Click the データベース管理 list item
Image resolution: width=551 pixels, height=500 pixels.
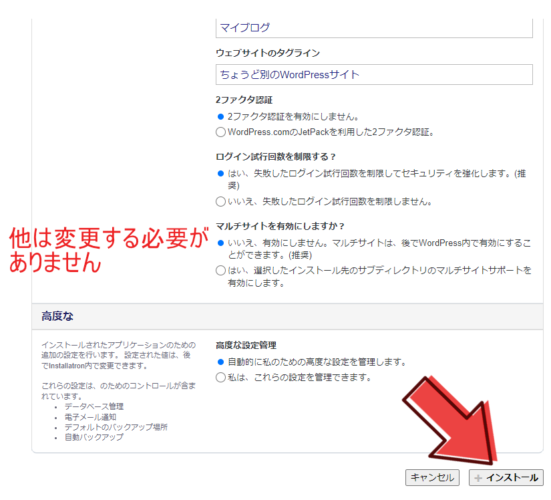coord(94,407)
